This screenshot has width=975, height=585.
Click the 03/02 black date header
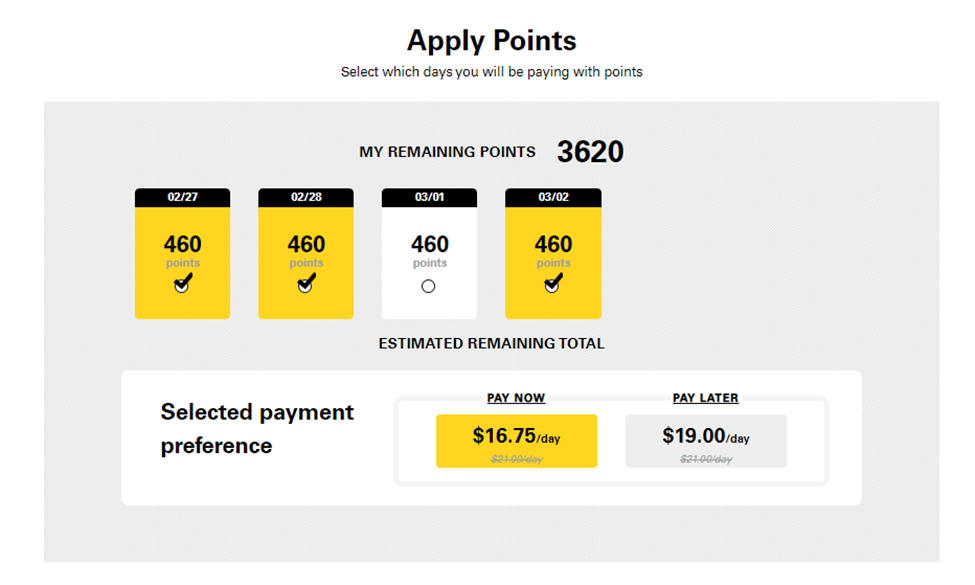(x=553, y=198)
